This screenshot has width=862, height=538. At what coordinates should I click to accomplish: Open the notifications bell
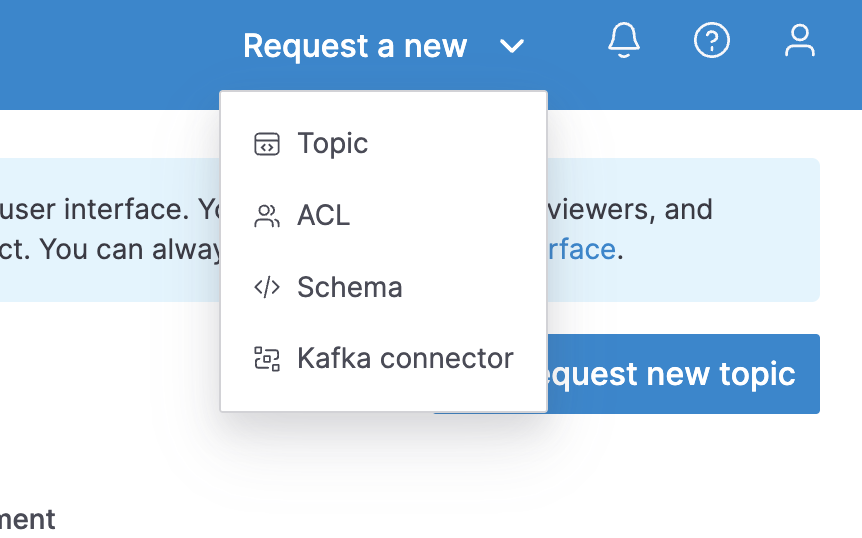pos(624,41)
